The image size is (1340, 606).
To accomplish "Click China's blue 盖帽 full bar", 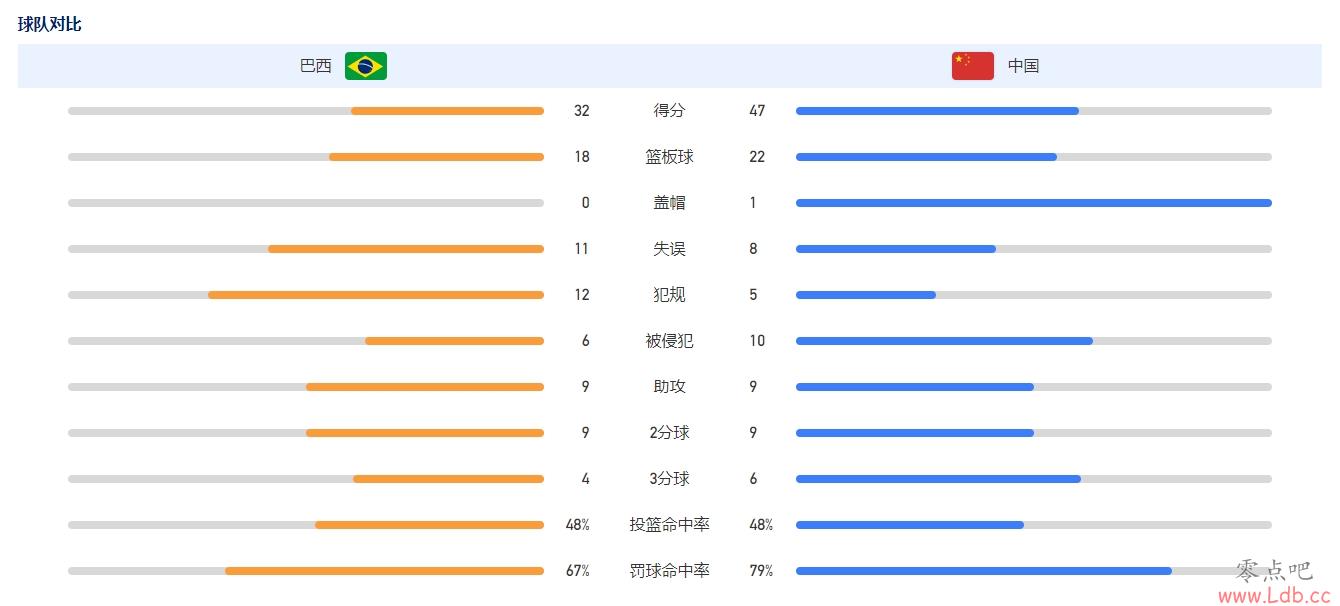I will 1034,203.
